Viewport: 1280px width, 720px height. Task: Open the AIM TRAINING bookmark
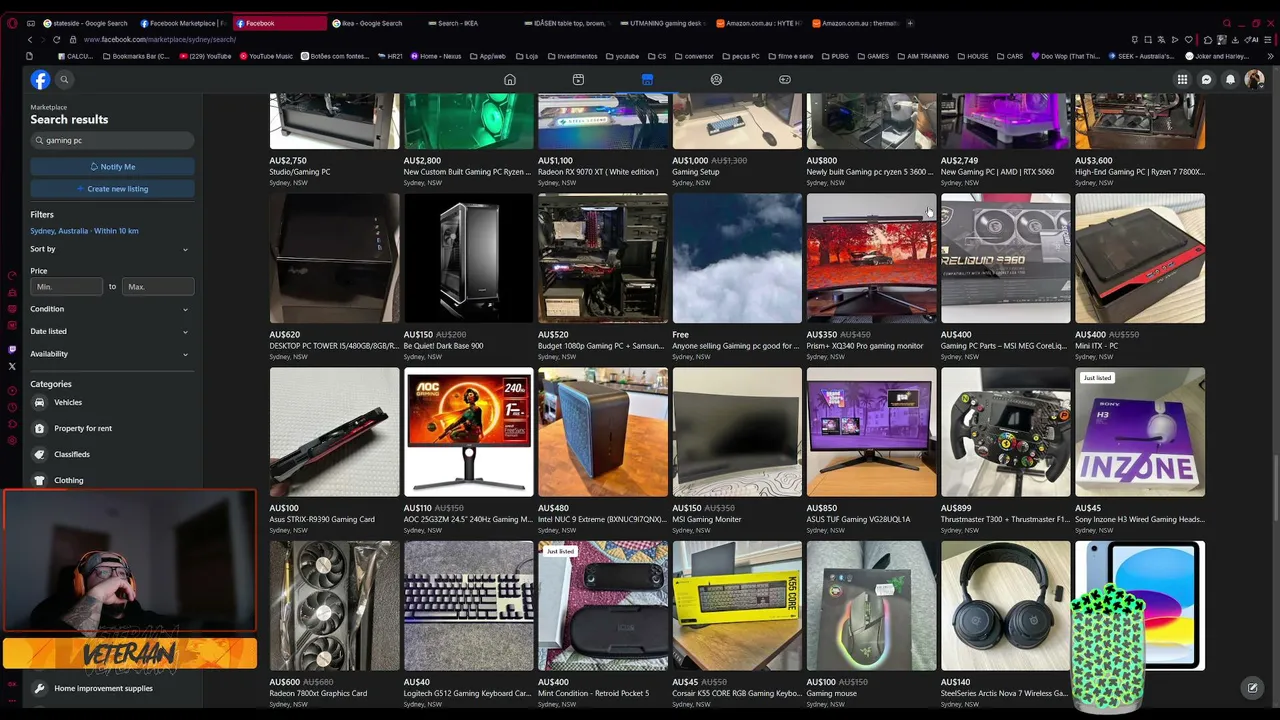coord(922,56)
